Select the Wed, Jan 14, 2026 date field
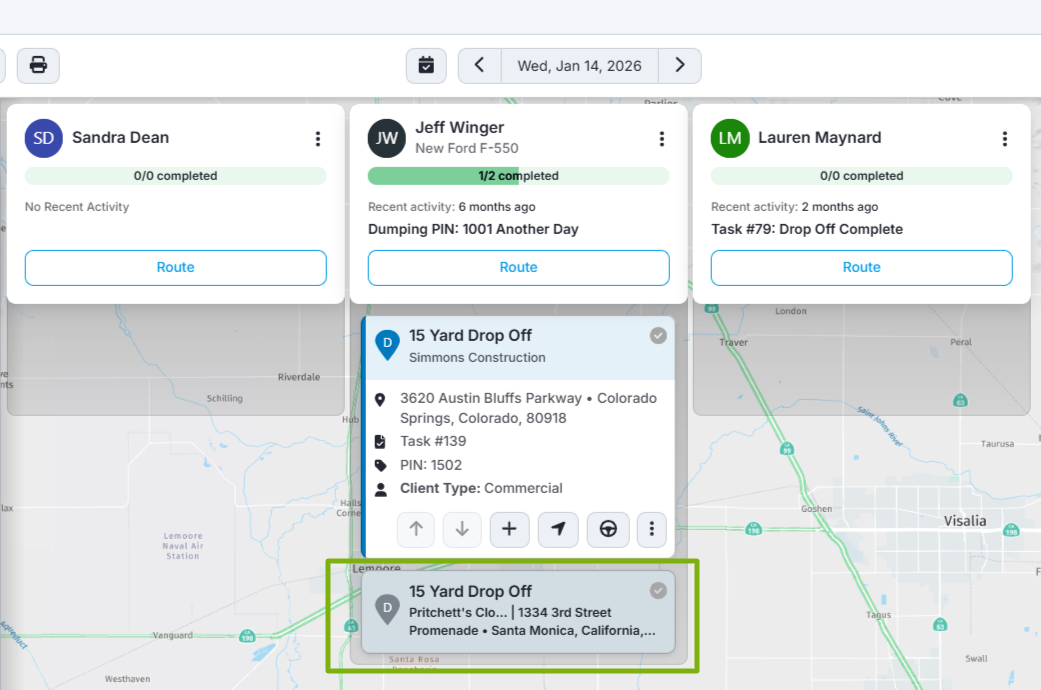 tap(580, 66)
